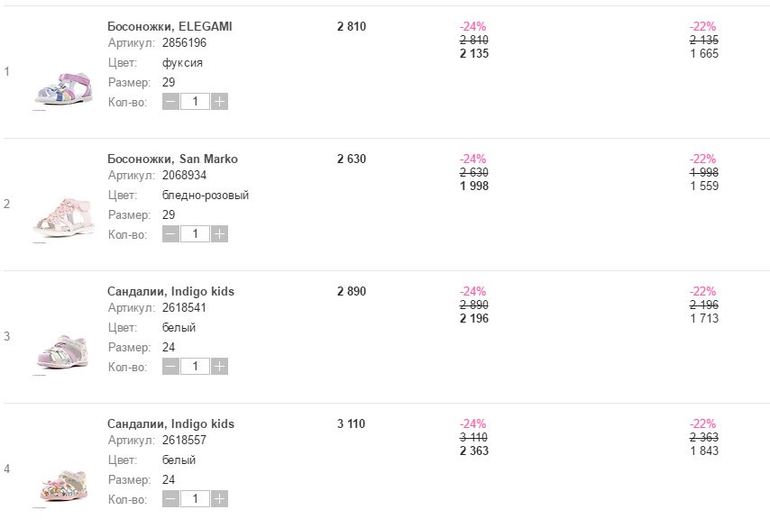Open Сандалии, Indigo kids link for article 2618557
Viewport: 770px width, 528px height.
170,424
